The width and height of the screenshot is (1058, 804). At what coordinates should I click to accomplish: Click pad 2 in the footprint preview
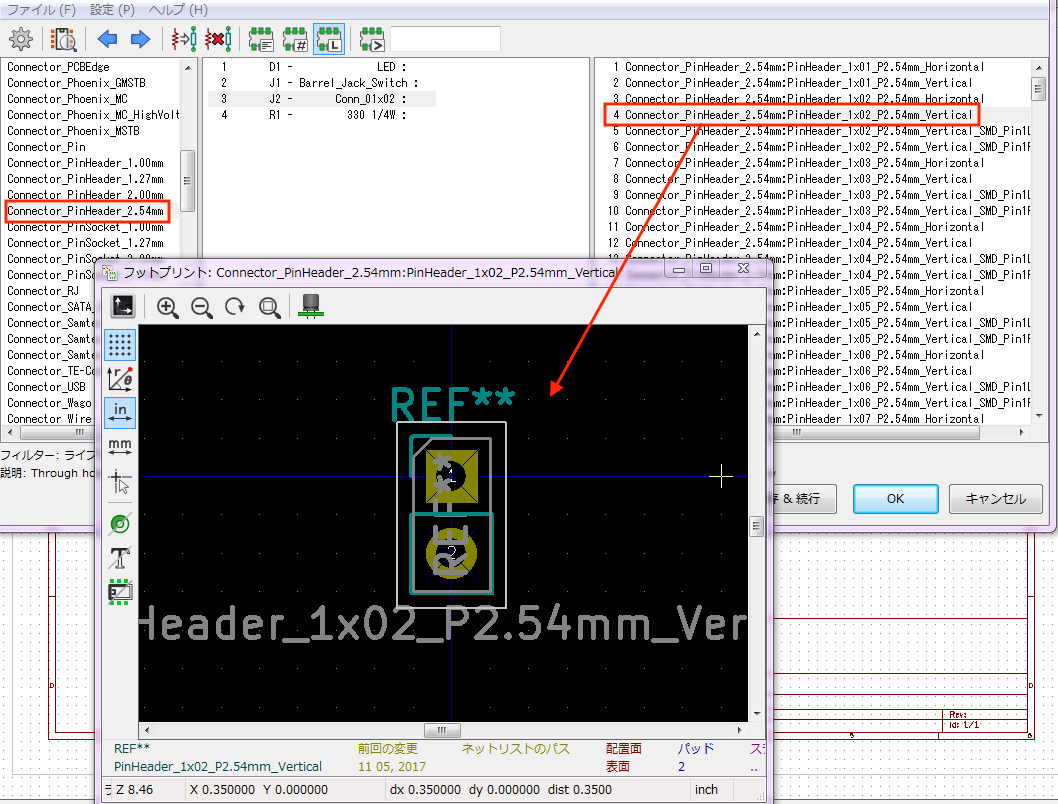pyautogui.click(x=451, y=553)
